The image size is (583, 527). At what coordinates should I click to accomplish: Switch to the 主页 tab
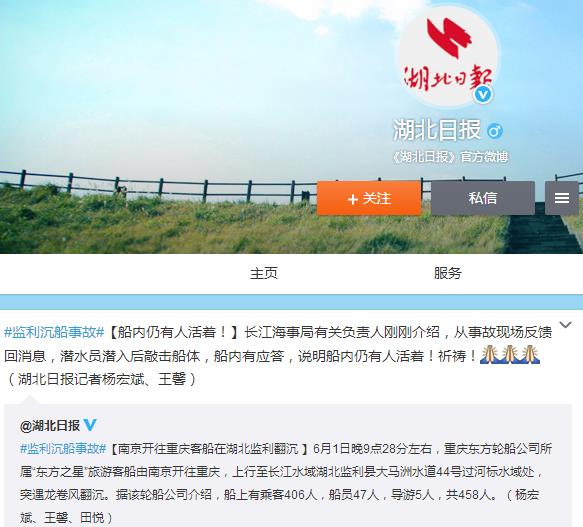[x=264, y=273]
